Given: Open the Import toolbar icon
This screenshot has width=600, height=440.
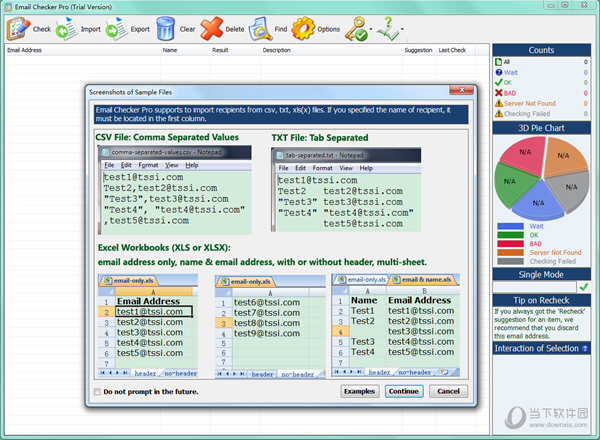Looking at the screenshot, I should pos(67,29).
